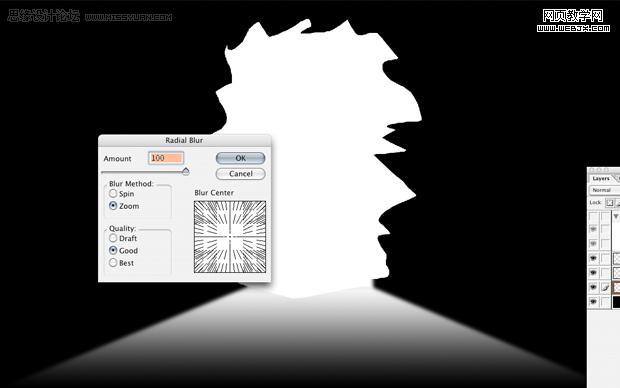
Task: Click the eye icon of the fourth layer row
Action: [x=593, y=258]
